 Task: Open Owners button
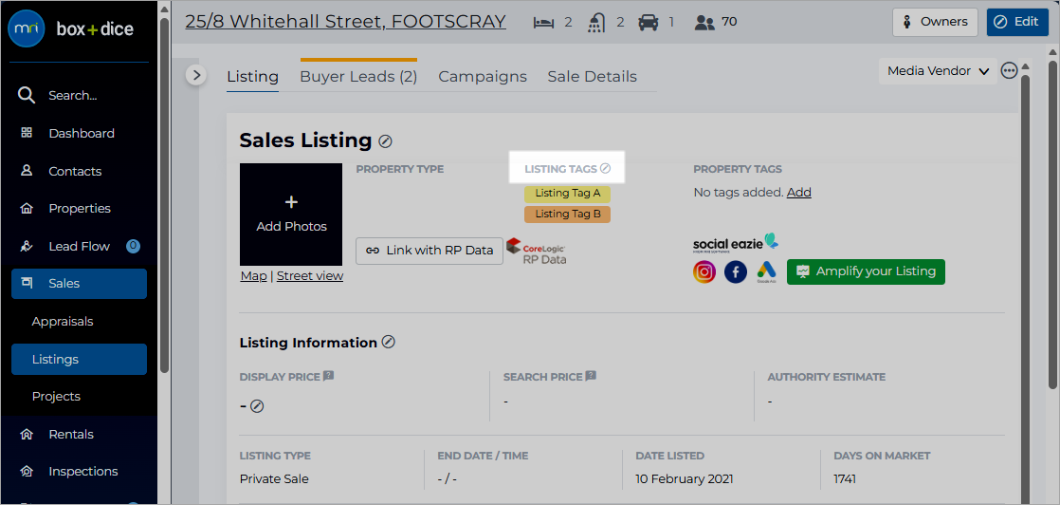click(935, 22)
